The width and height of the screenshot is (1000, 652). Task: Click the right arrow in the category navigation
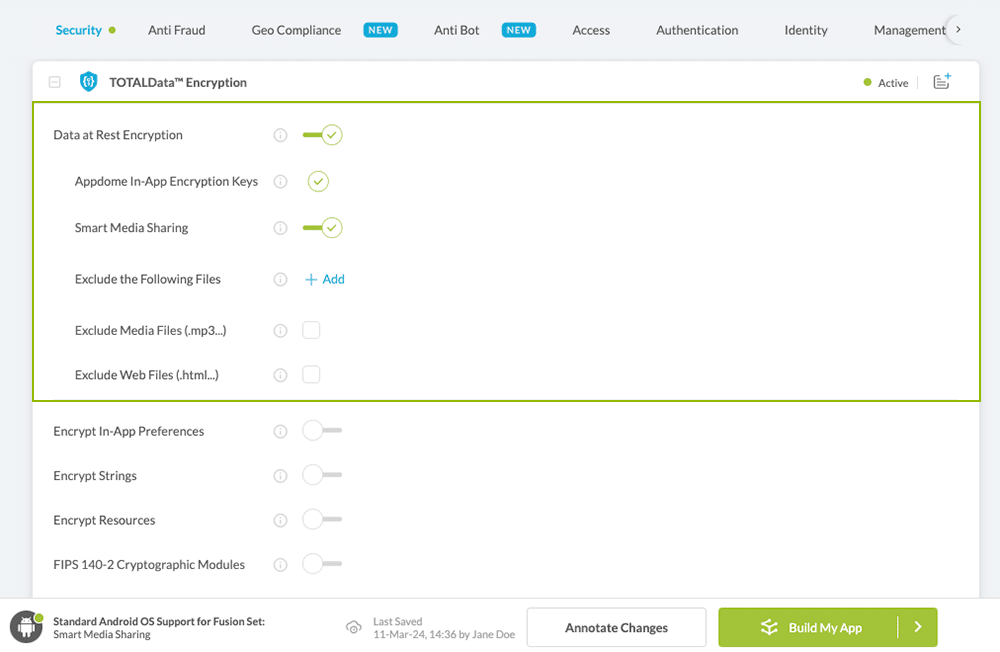pyautogui.click(x=957, y=30)
